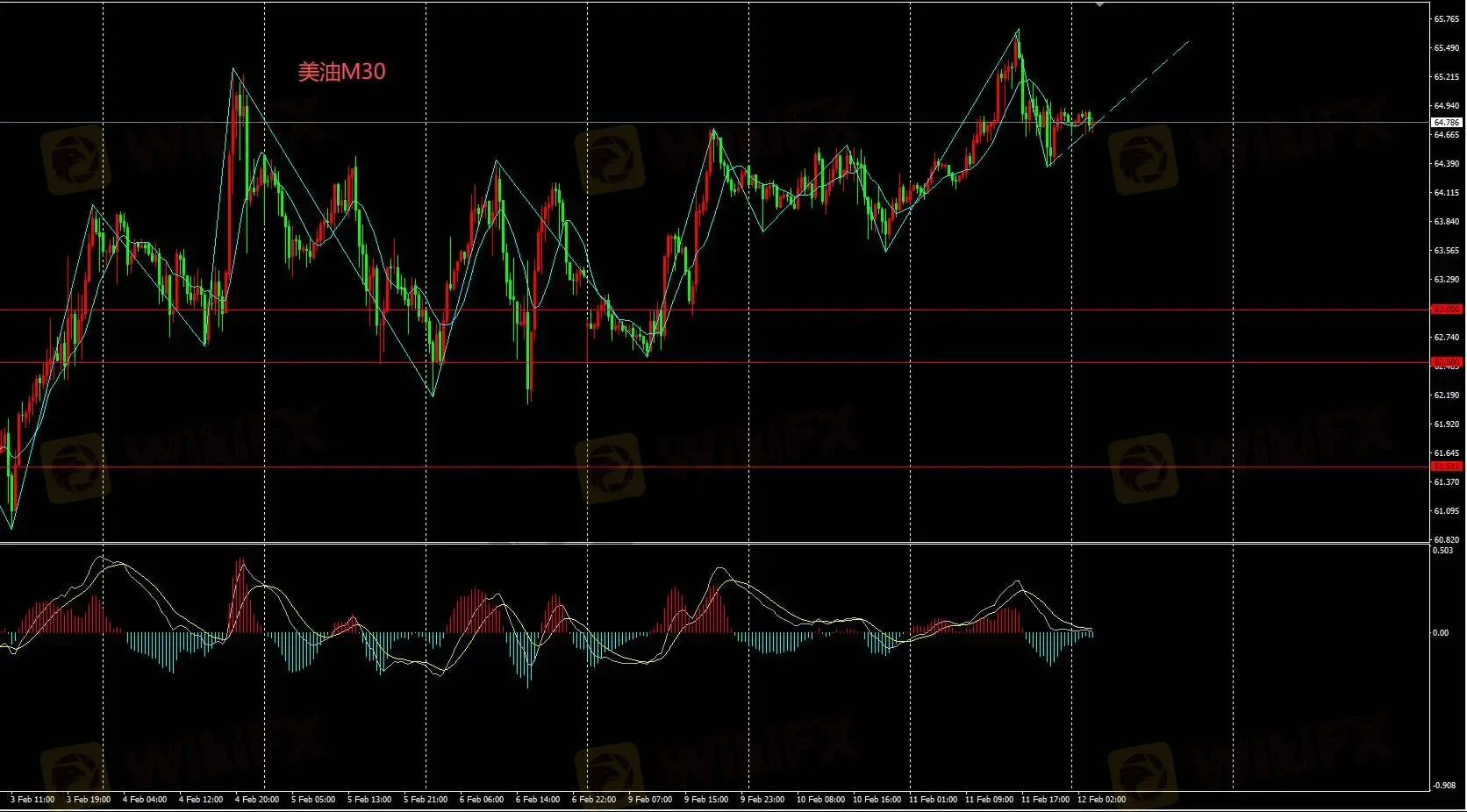Click the red 61.511 price level tag
The image size is (1467, 812).
[x=1446, y=467]
